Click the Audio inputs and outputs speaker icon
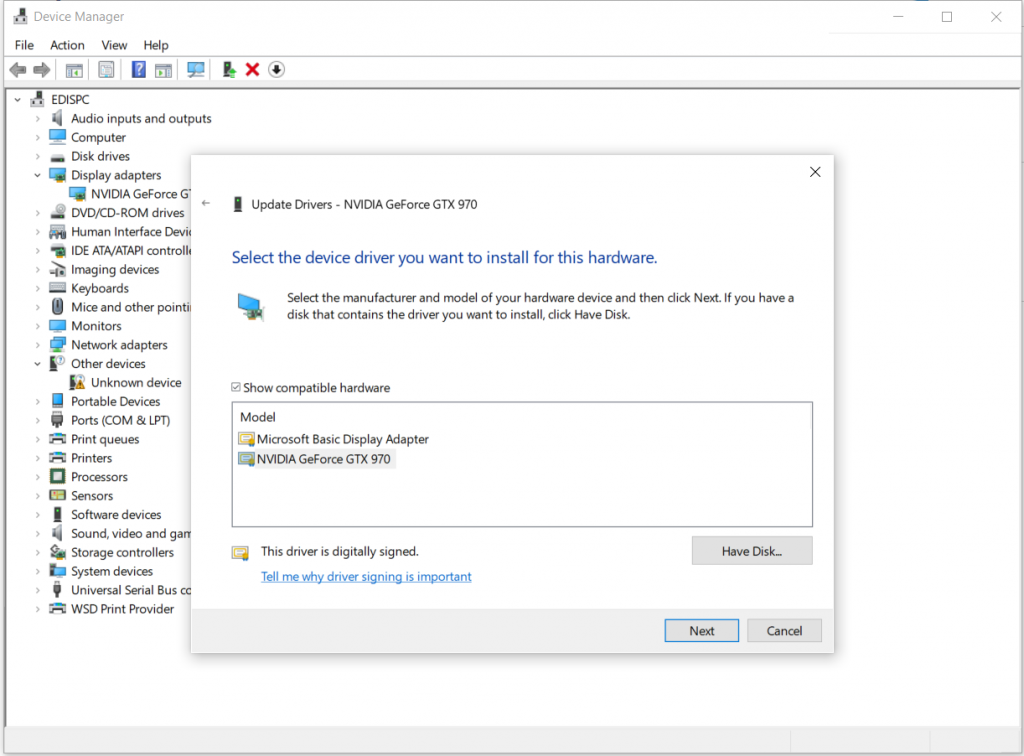1024x756 pixels. (x=57, y=118)
